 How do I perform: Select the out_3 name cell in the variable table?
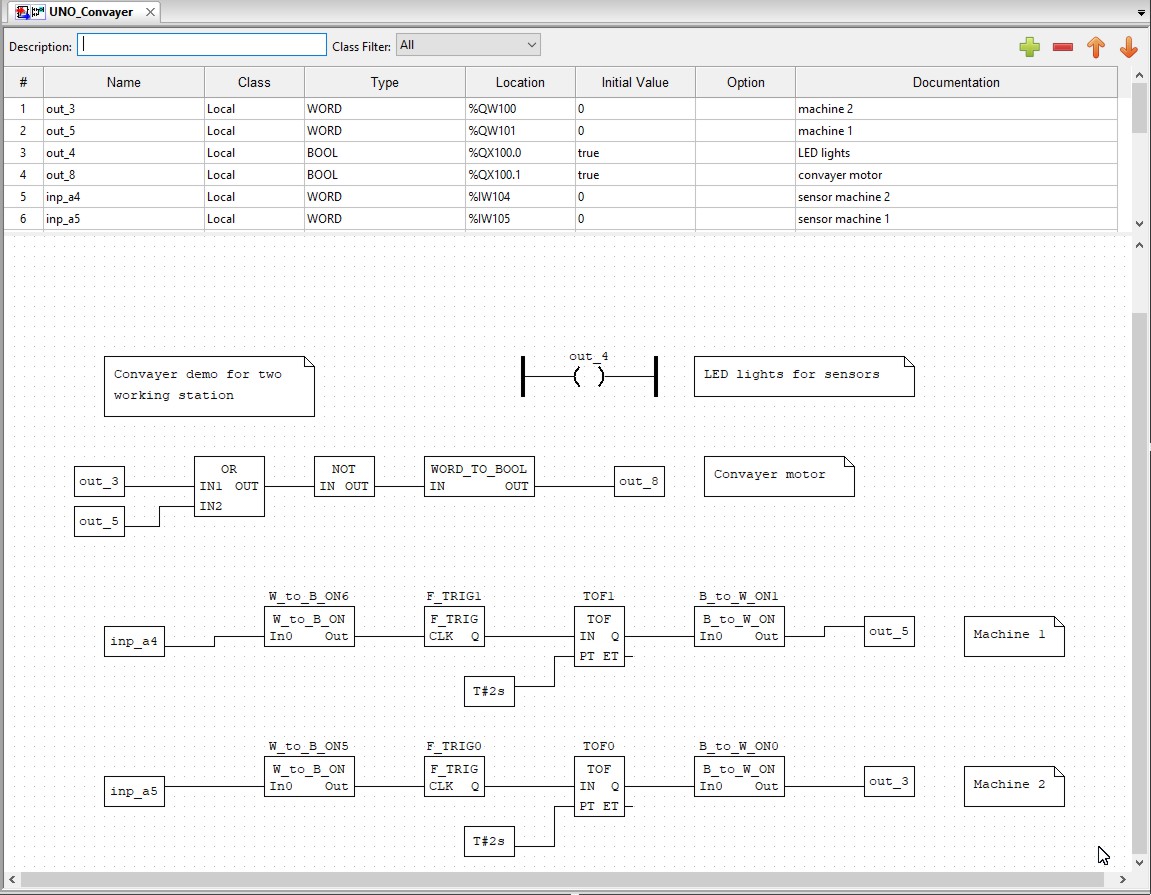123,109
